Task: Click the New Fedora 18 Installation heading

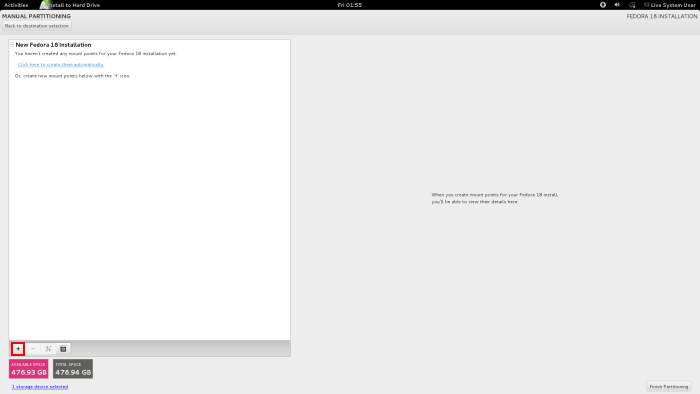Action: pyautogui.click(x=53, y=45)
